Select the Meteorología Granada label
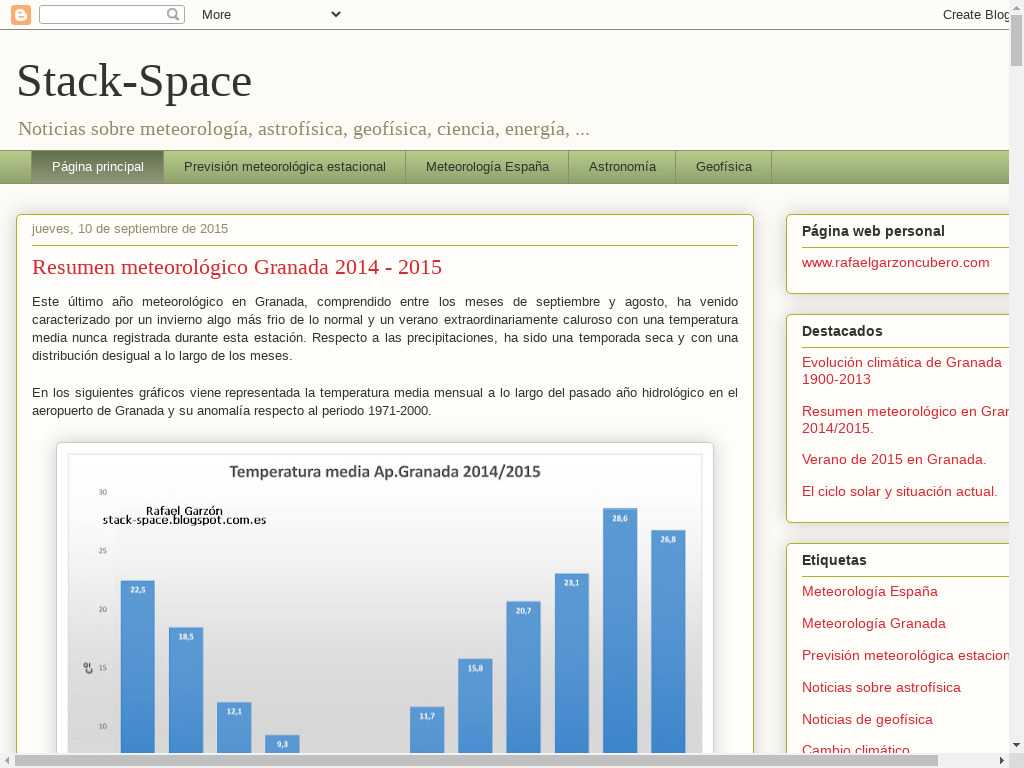This screenshot has width=1024, height=768. point(874,624)
